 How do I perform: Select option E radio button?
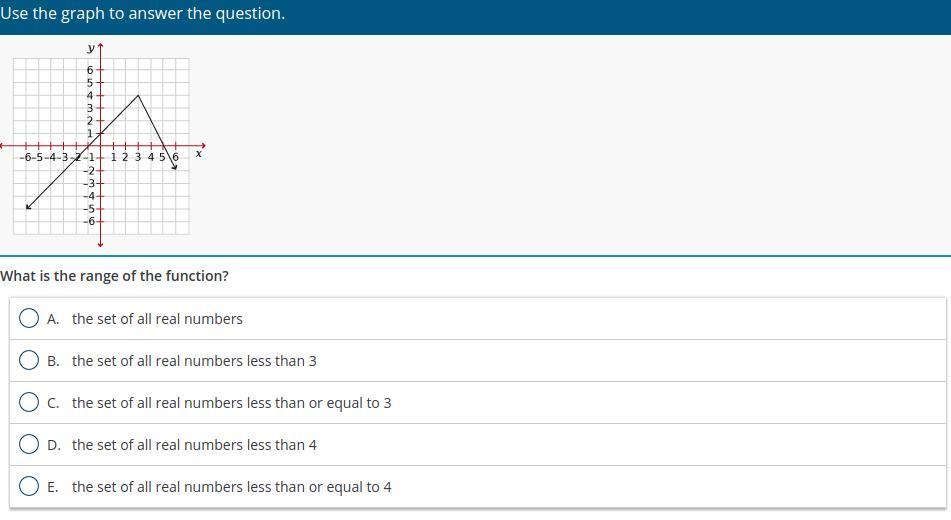click(29, 486)
